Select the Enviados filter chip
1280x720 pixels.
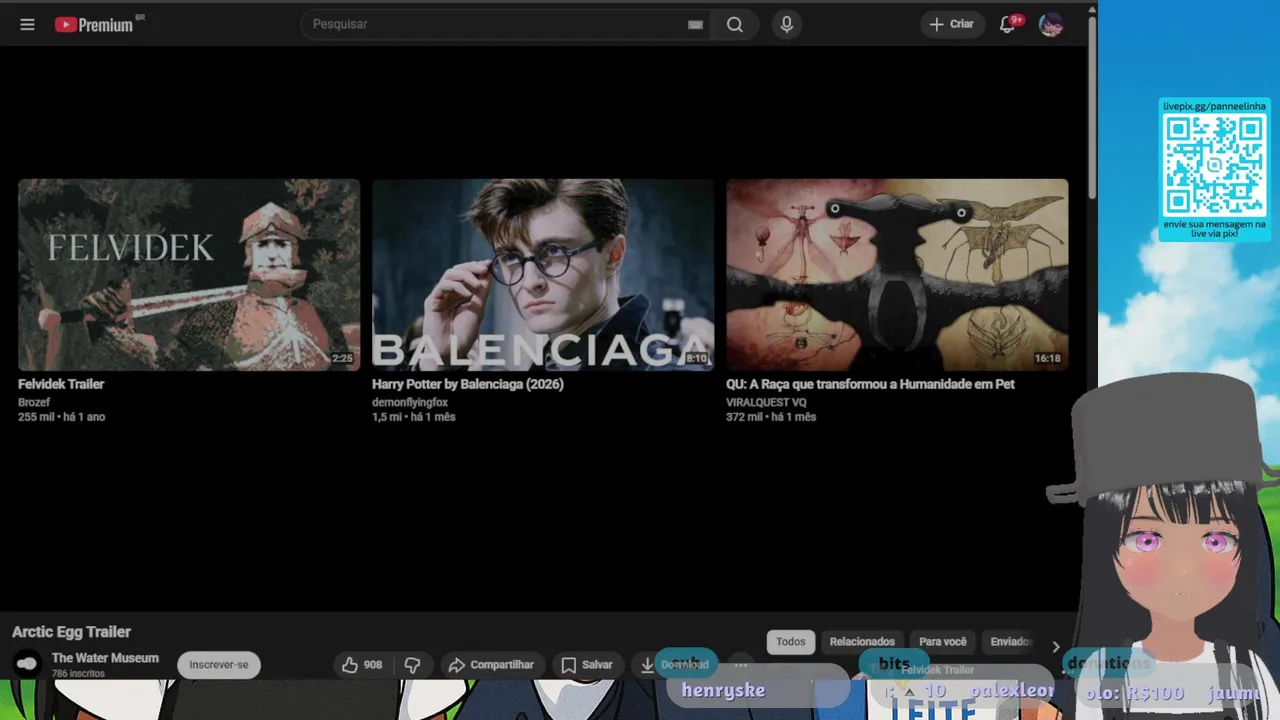[x=1011, y=642]
